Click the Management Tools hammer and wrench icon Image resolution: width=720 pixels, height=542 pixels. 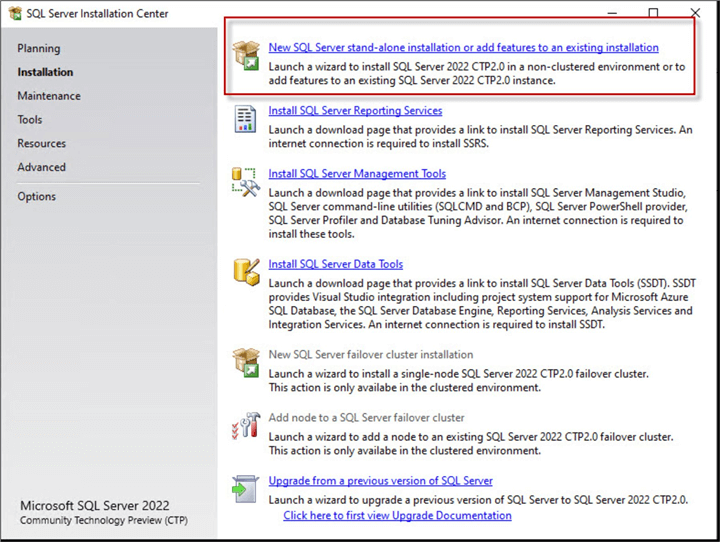pyautogui.click(x=246, y=182)
